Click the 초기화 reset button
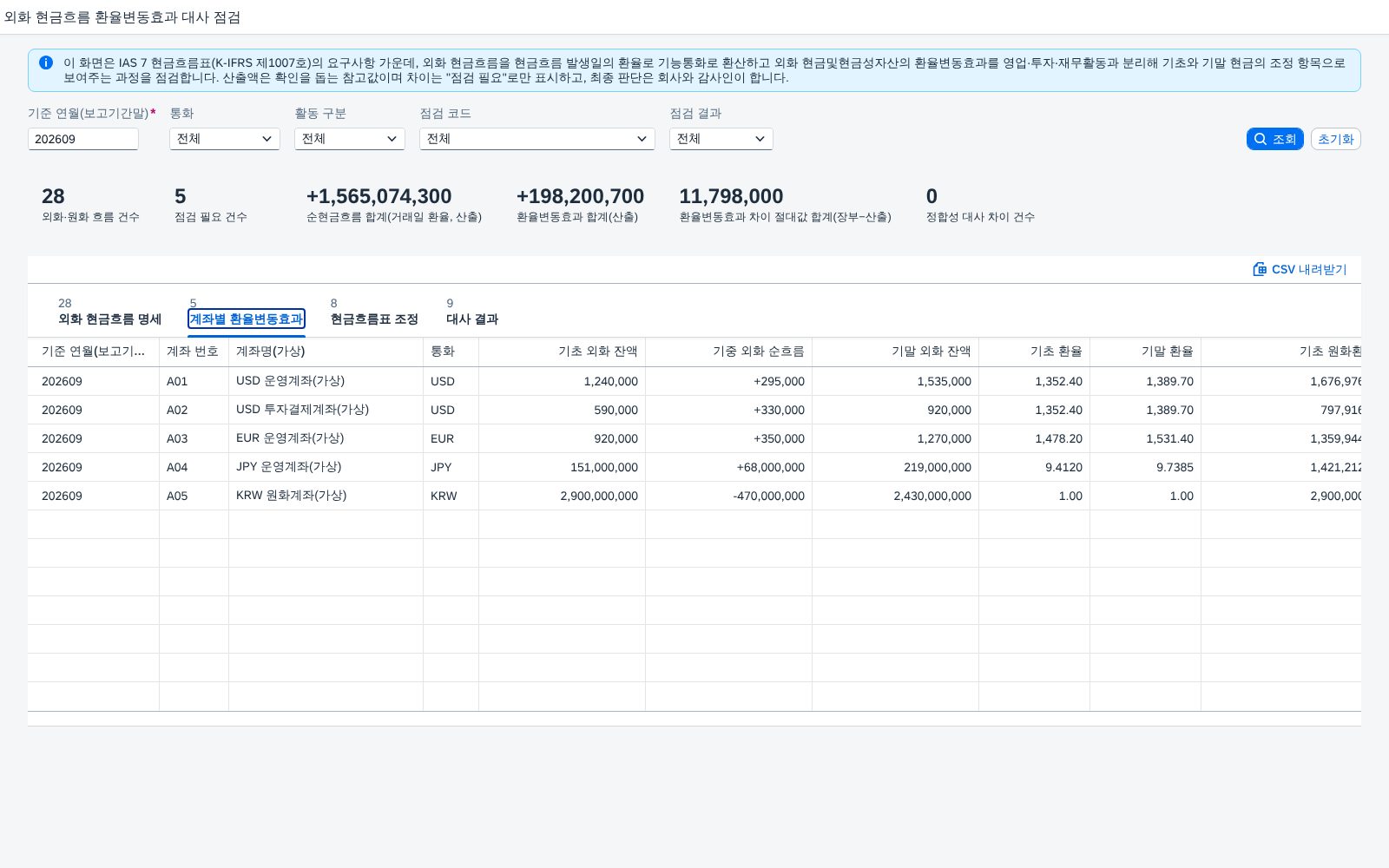Screen dimensions: 1389x868 tap(1335, 139)
